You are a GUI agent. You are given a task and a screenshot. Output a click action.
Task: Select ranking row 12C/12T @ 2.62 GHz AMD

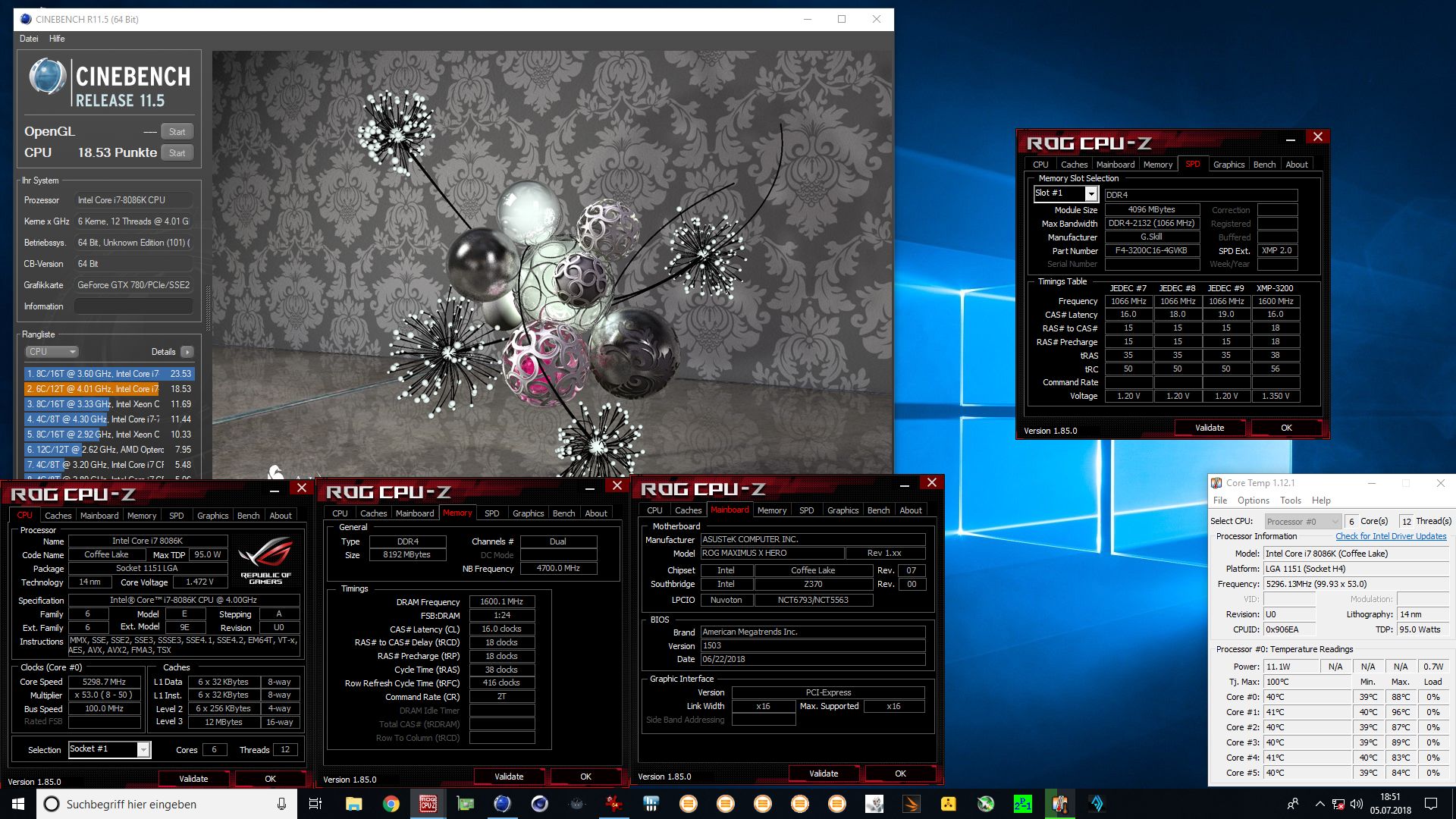(x=109, y=450)
